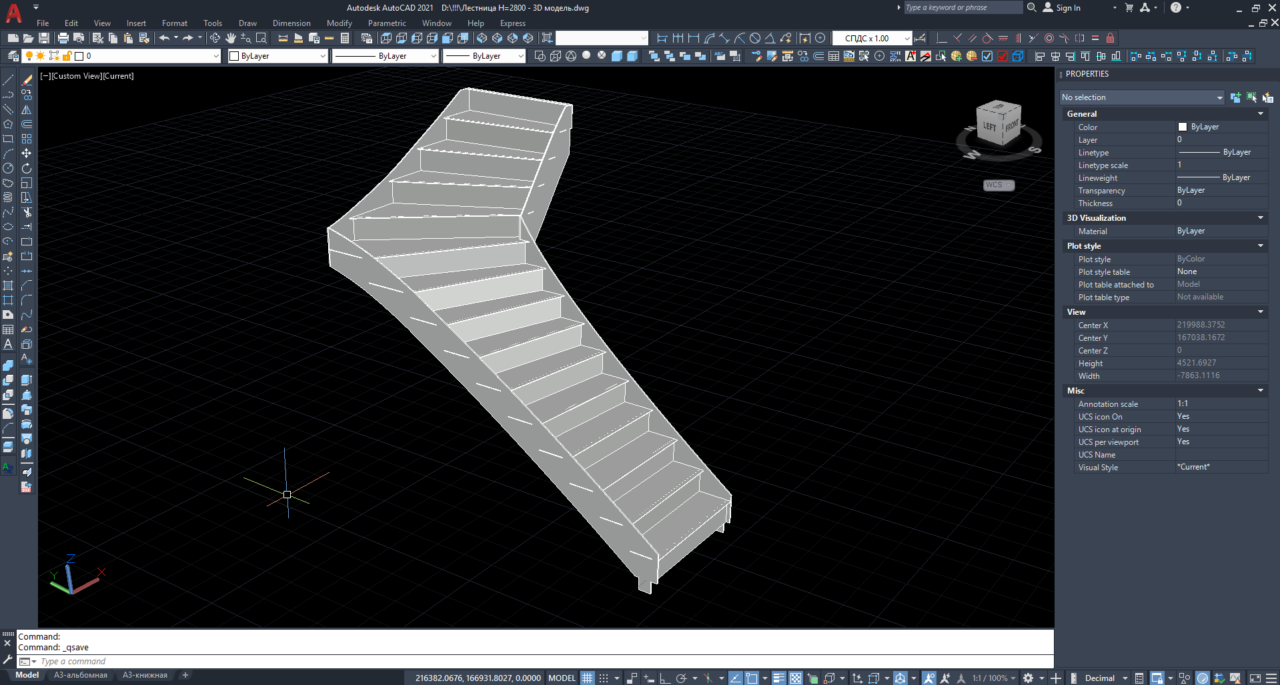The width and height of the screenshot is (1280, 685).
Task: Collapse the General section in Properties
Action: click(x=1260, y=114)
